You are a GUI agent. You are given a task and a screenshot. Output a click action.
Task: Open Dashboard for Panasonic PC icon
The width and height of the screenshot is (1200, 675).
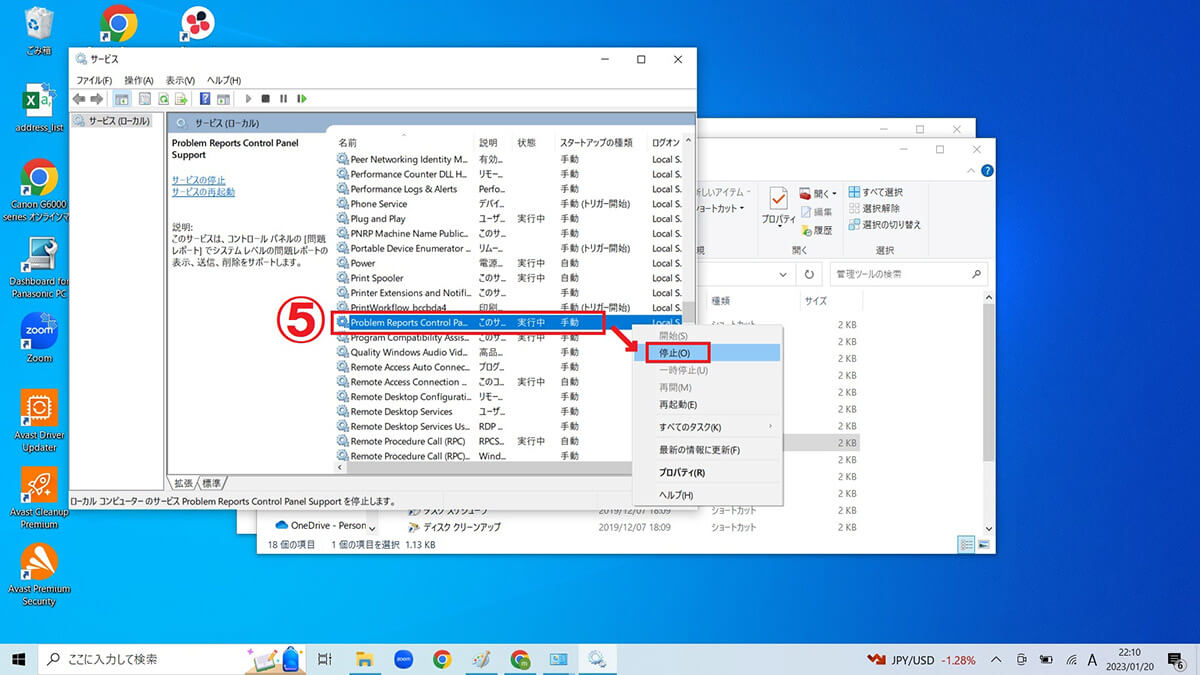[x=39, y=268]
